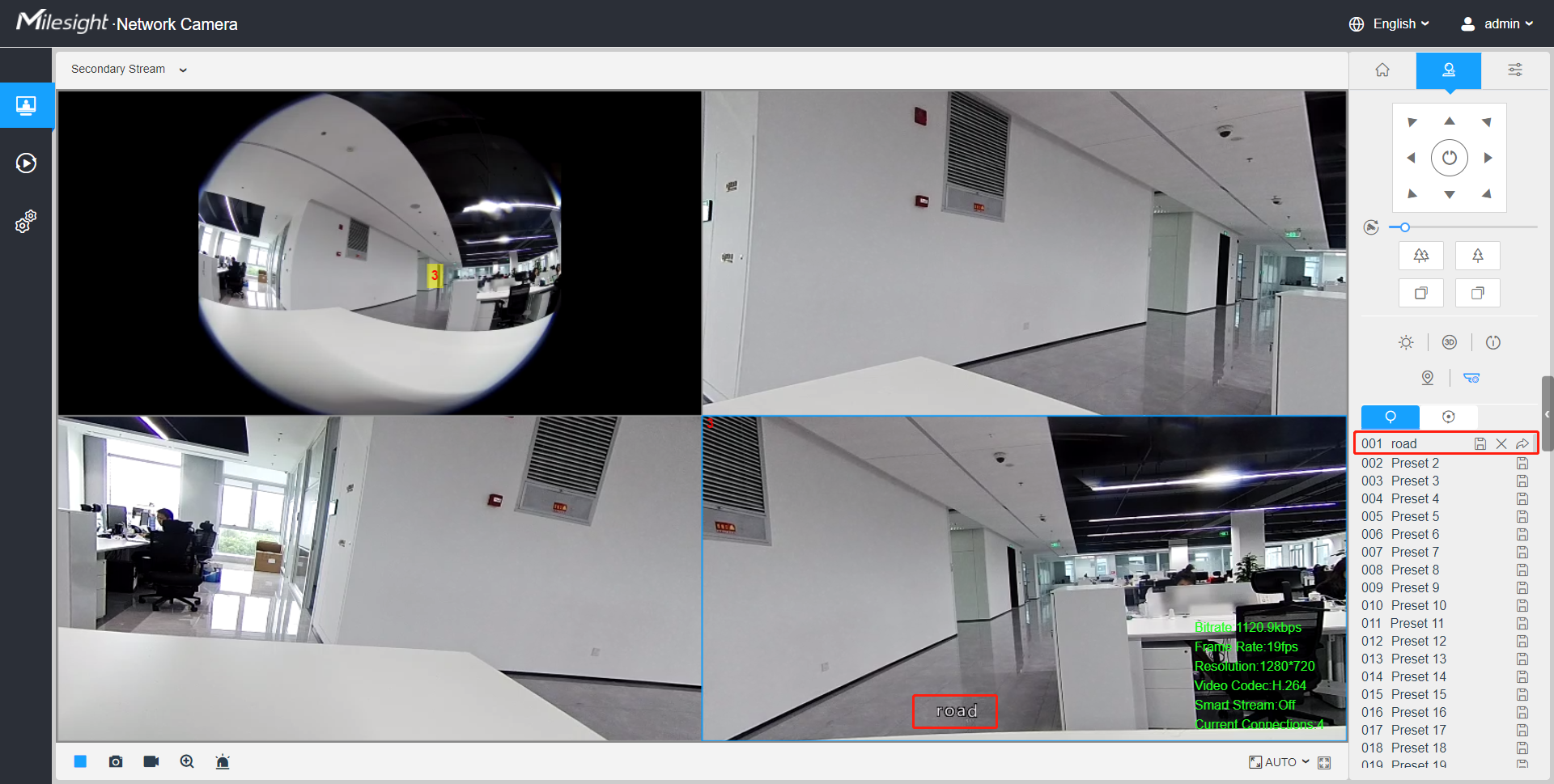Screen dimensions: 1554x784
Task: Move camera down-left with PTZ arrow
Action: pyautogui.click(x=1412, y=193)
